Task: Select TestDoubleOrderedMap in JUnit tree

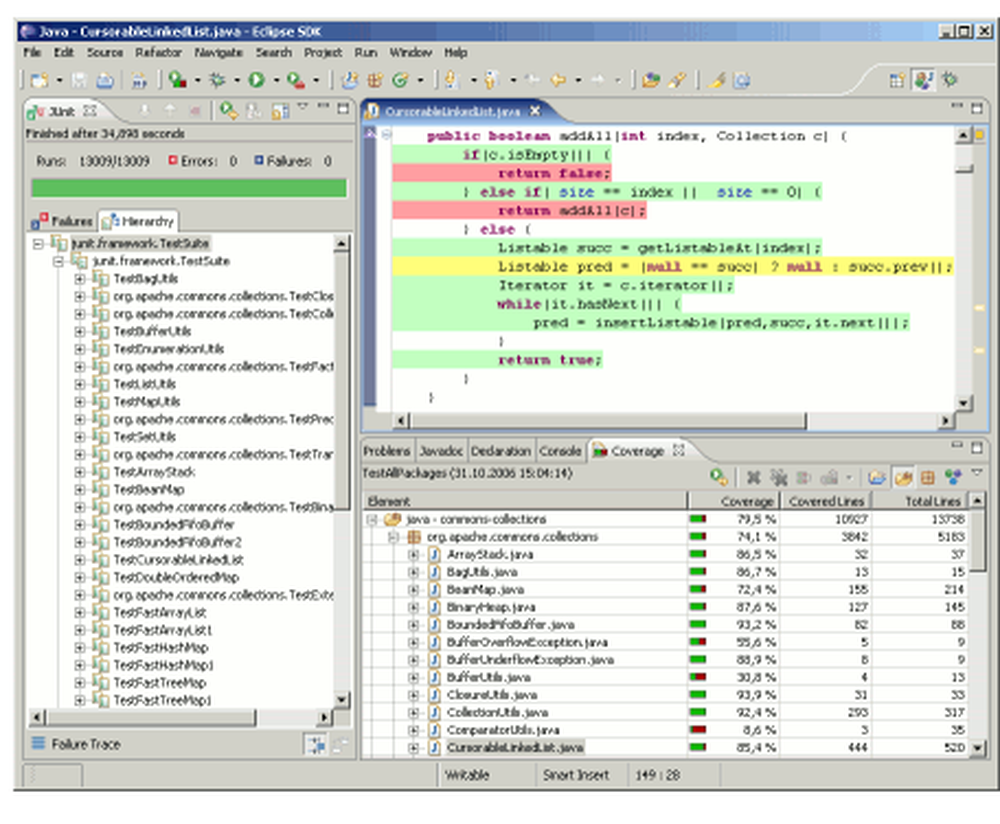Action: 176,577
